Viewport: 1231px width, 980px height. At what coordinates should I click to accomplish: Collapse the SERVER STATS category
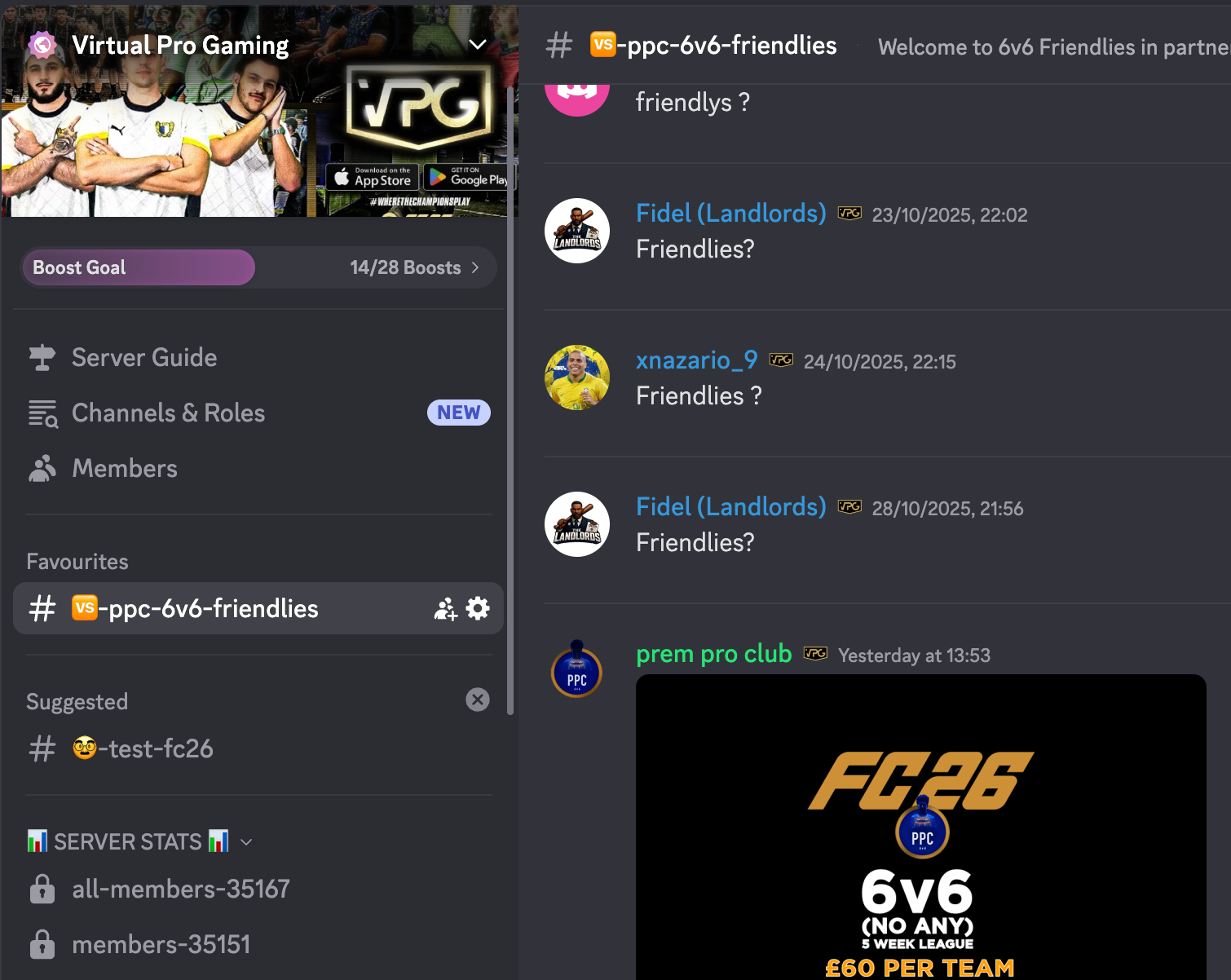click(x=246, y=841)
